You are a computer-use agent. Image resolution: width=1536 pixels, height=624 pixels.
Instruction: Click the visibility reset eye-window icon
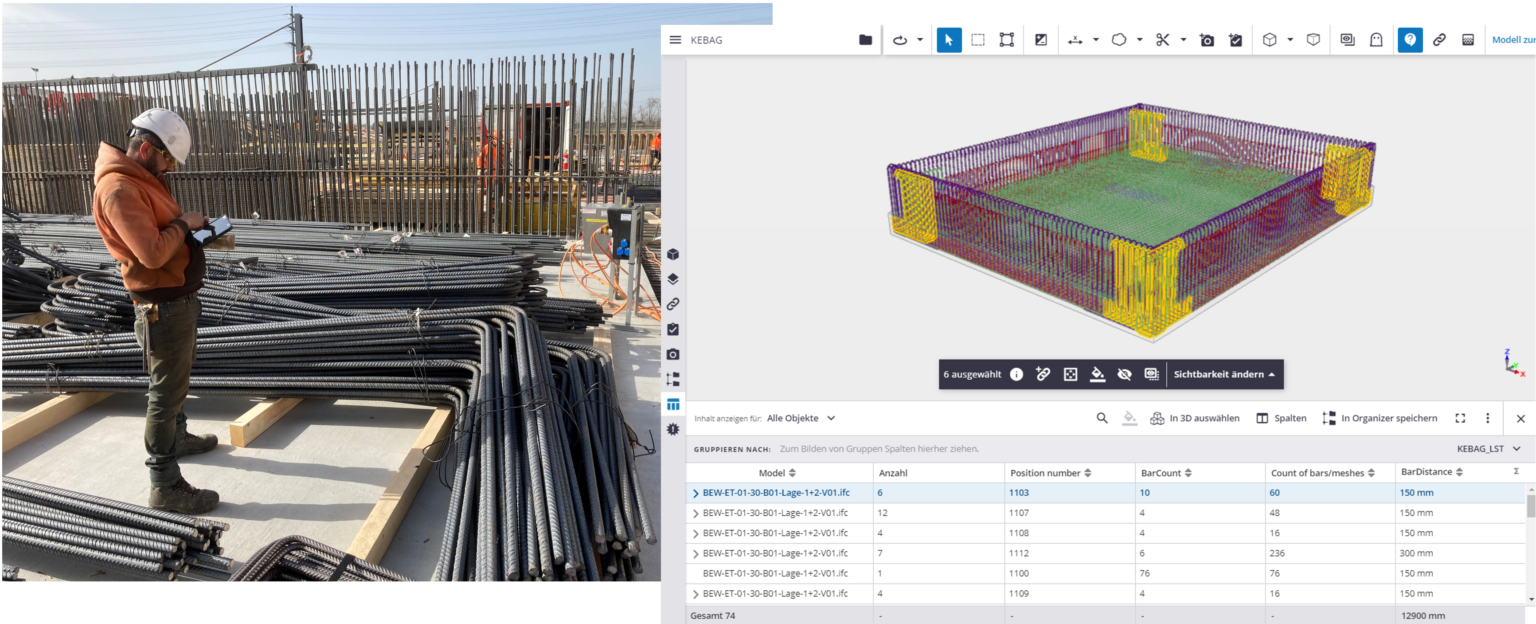point(1348,40)
